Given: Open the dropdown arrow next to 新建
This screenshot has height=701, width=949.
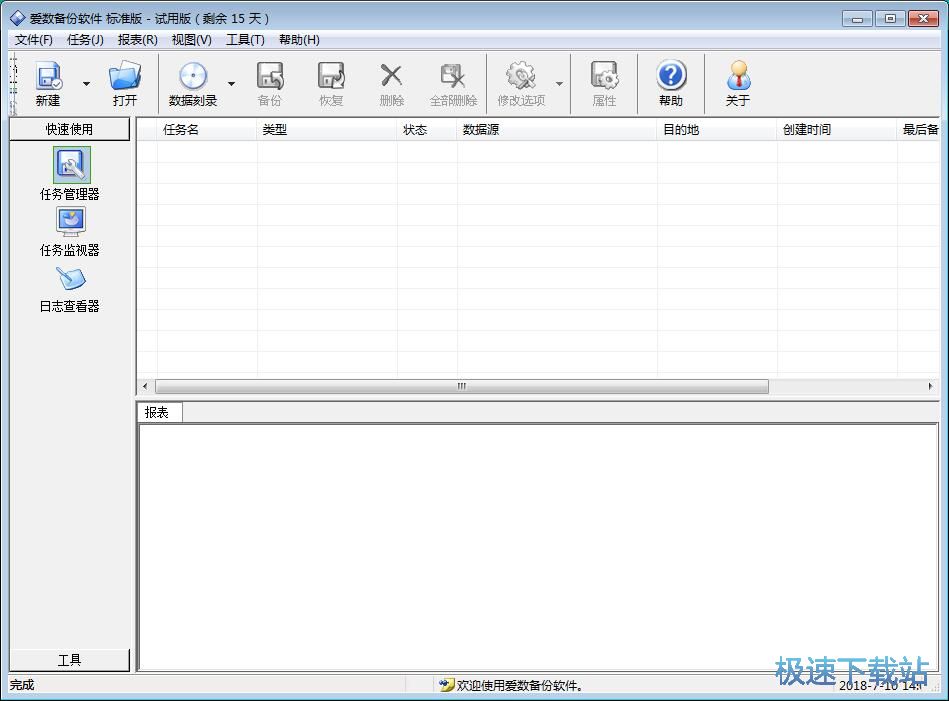Looking at the screenshot, I should coord(87,84).
